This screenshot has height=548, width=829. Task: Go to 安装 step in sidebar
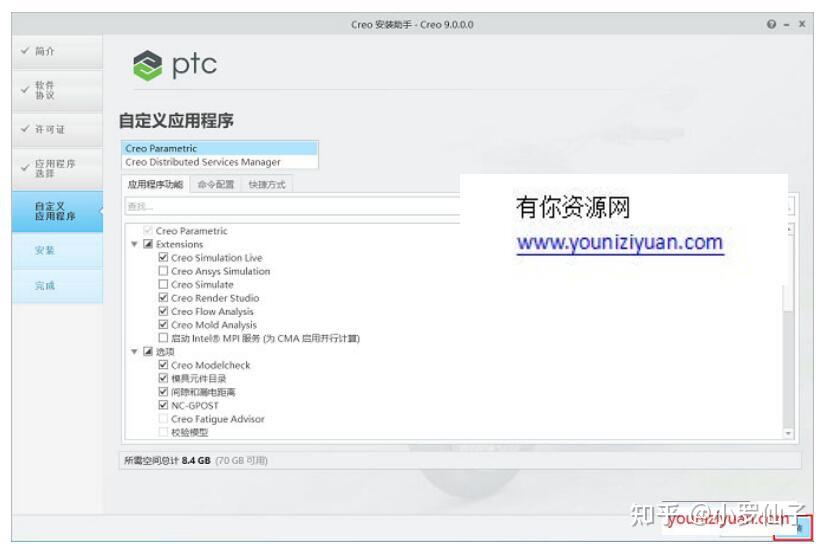57,250
